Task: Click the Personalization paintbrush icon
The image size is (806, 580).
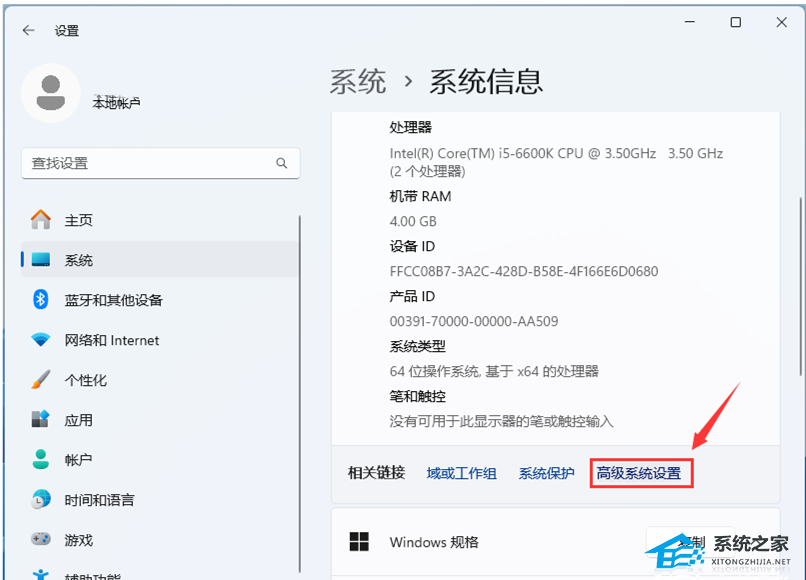Action: [41, 380]
